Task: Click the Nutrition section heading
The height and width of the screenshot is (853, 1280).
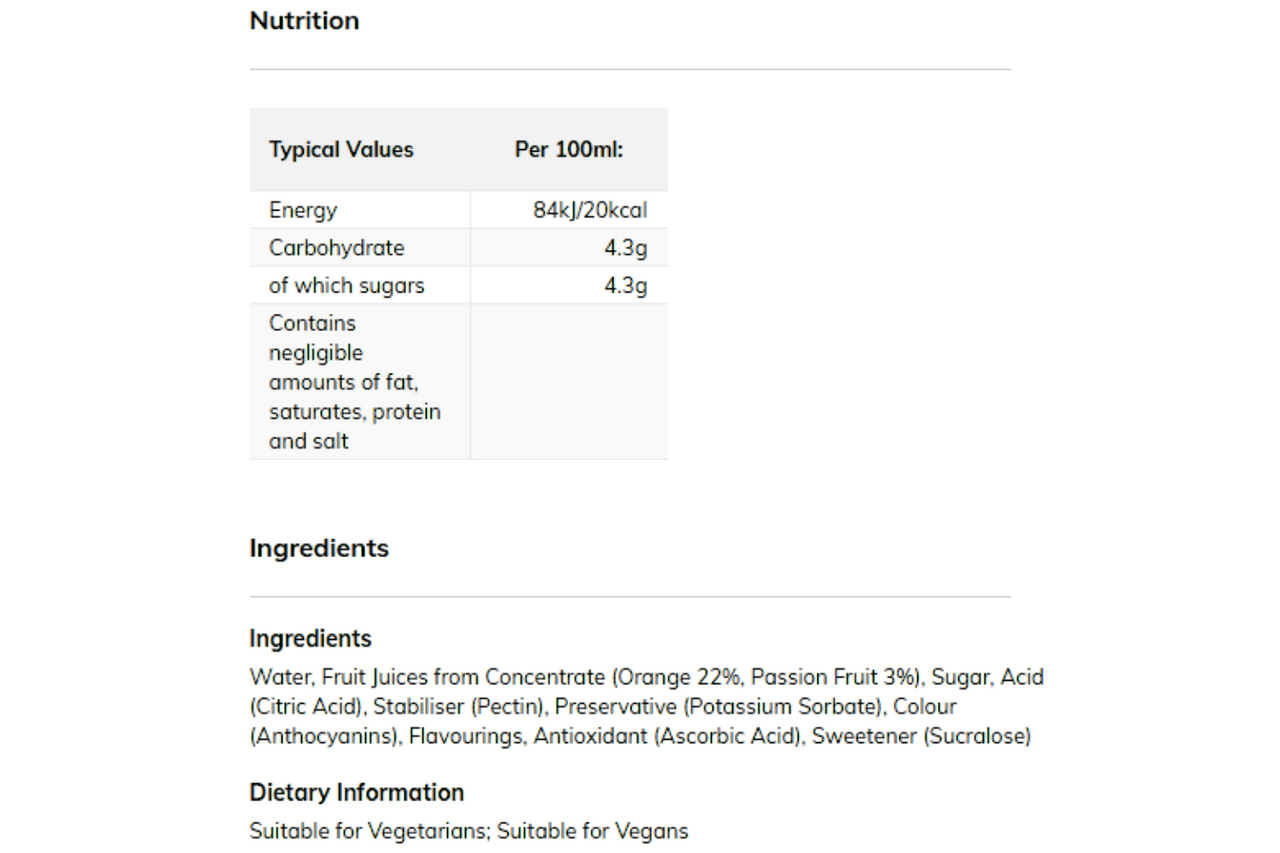Action: 304,20
